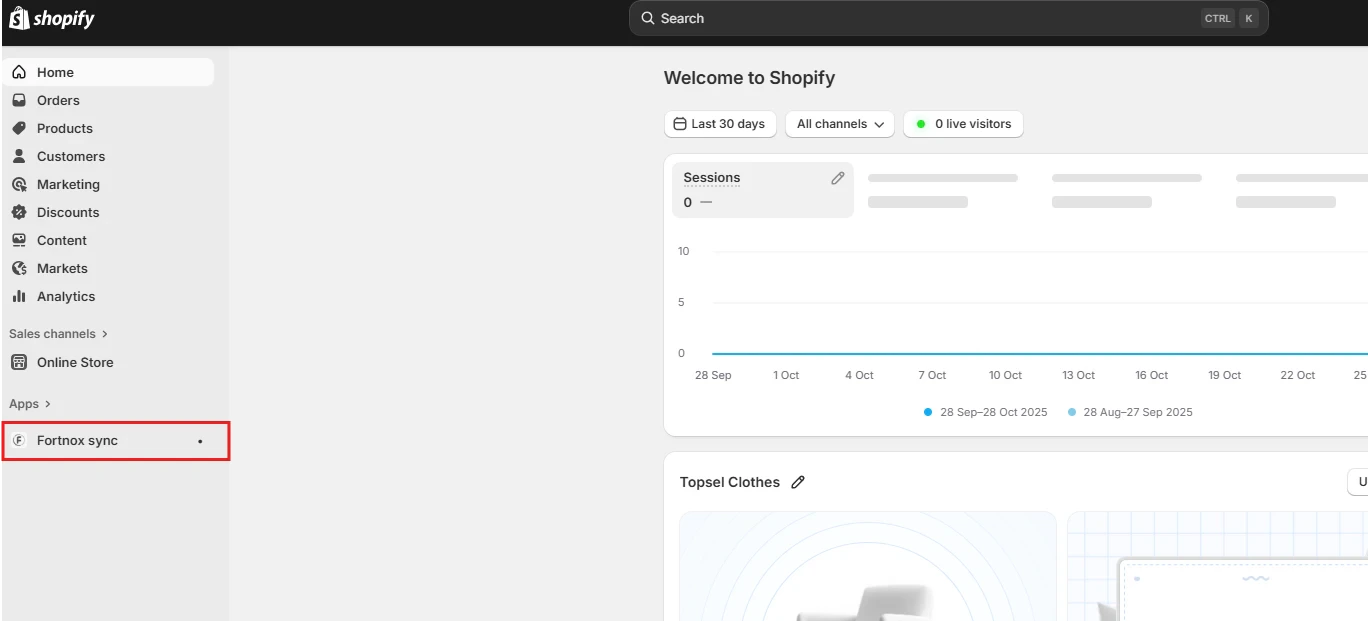Click the Analytics bar chart icon

click(x=19, y=296)
